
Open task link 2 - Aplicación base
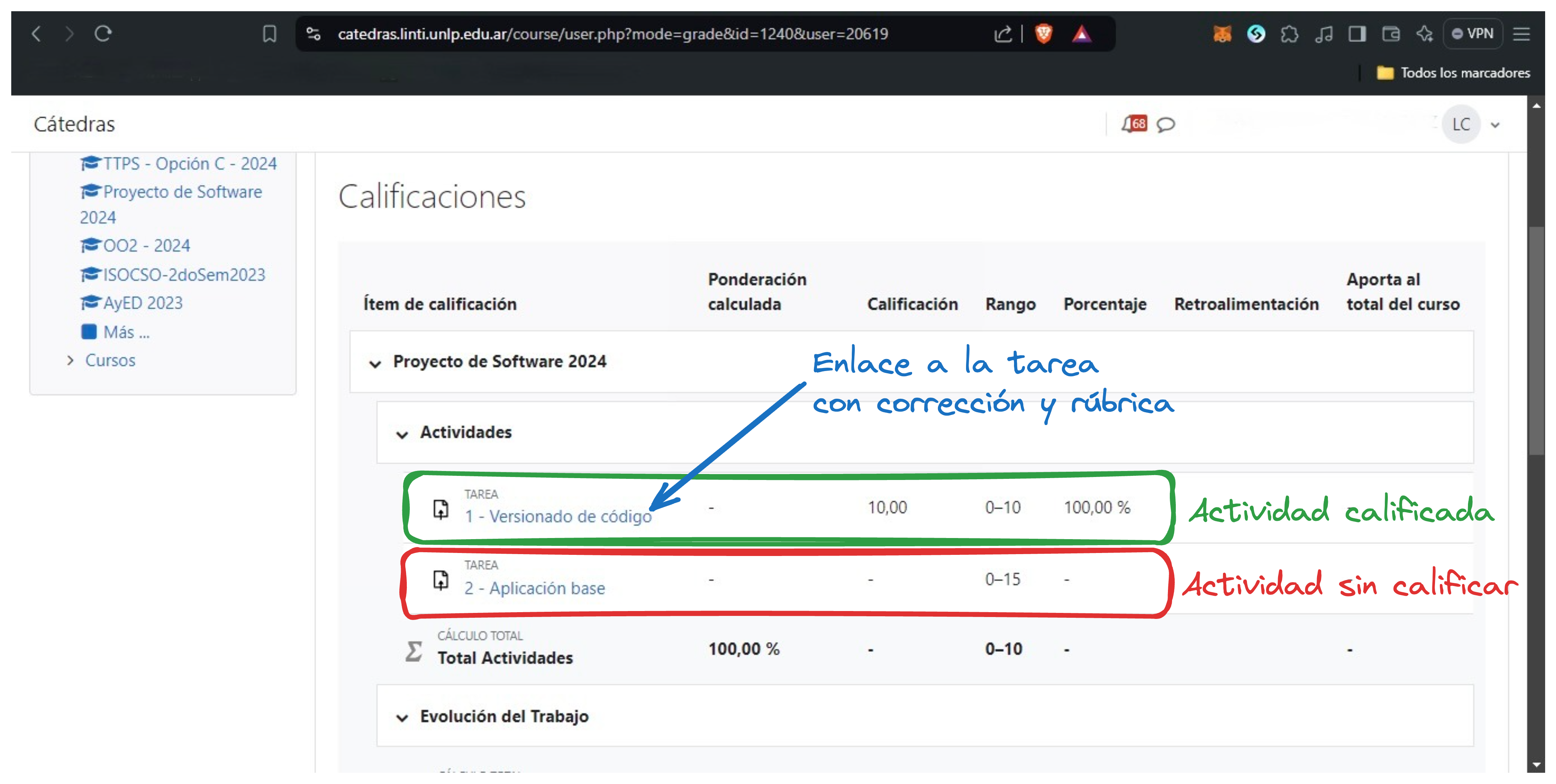[536, 588]
